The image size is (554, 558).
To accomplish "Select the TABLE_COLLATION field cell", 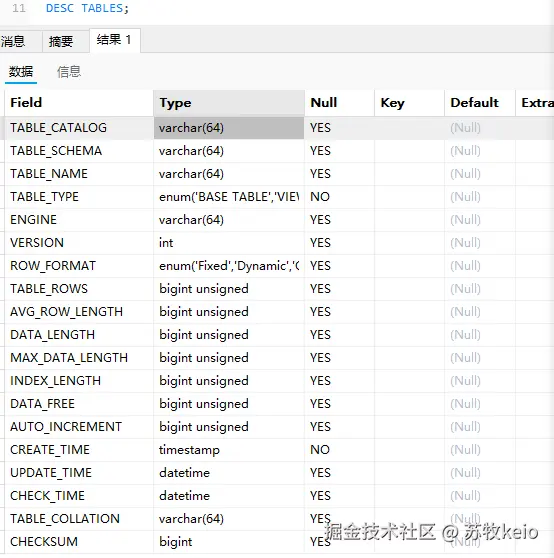I will point(79,519).
